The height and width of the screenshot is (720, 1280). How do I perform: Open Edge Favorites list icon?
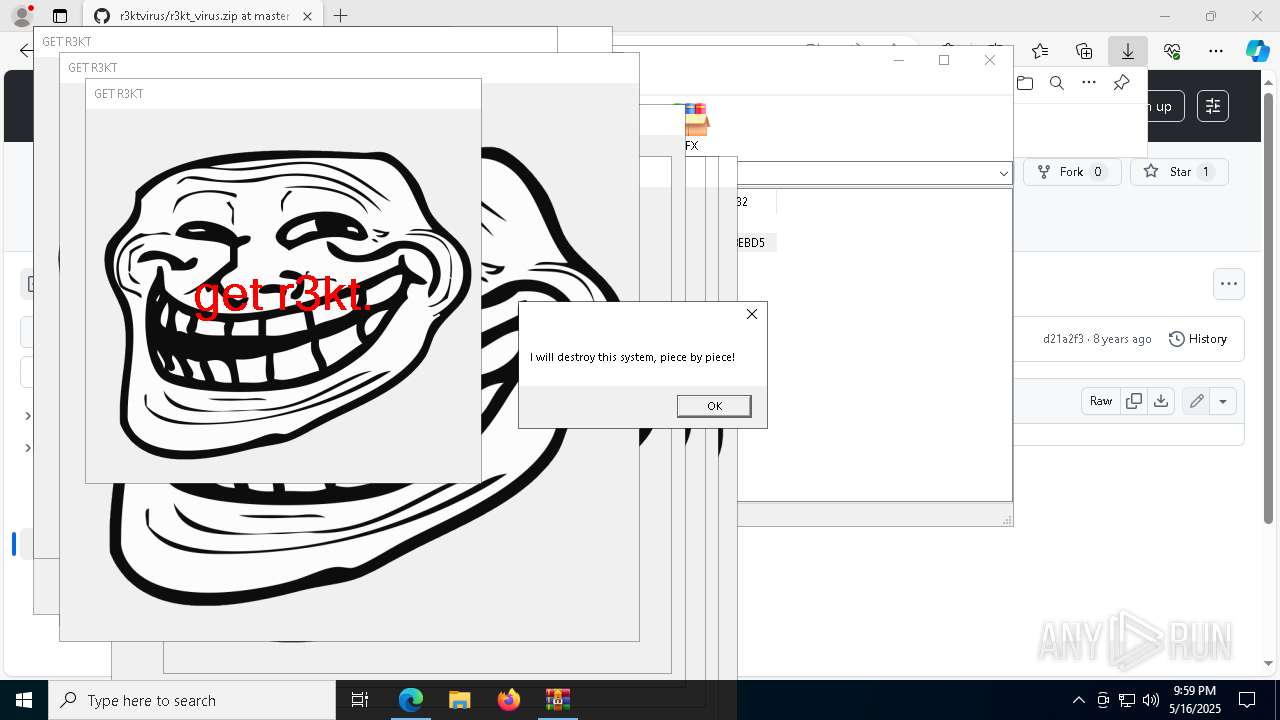(1040, 51)
